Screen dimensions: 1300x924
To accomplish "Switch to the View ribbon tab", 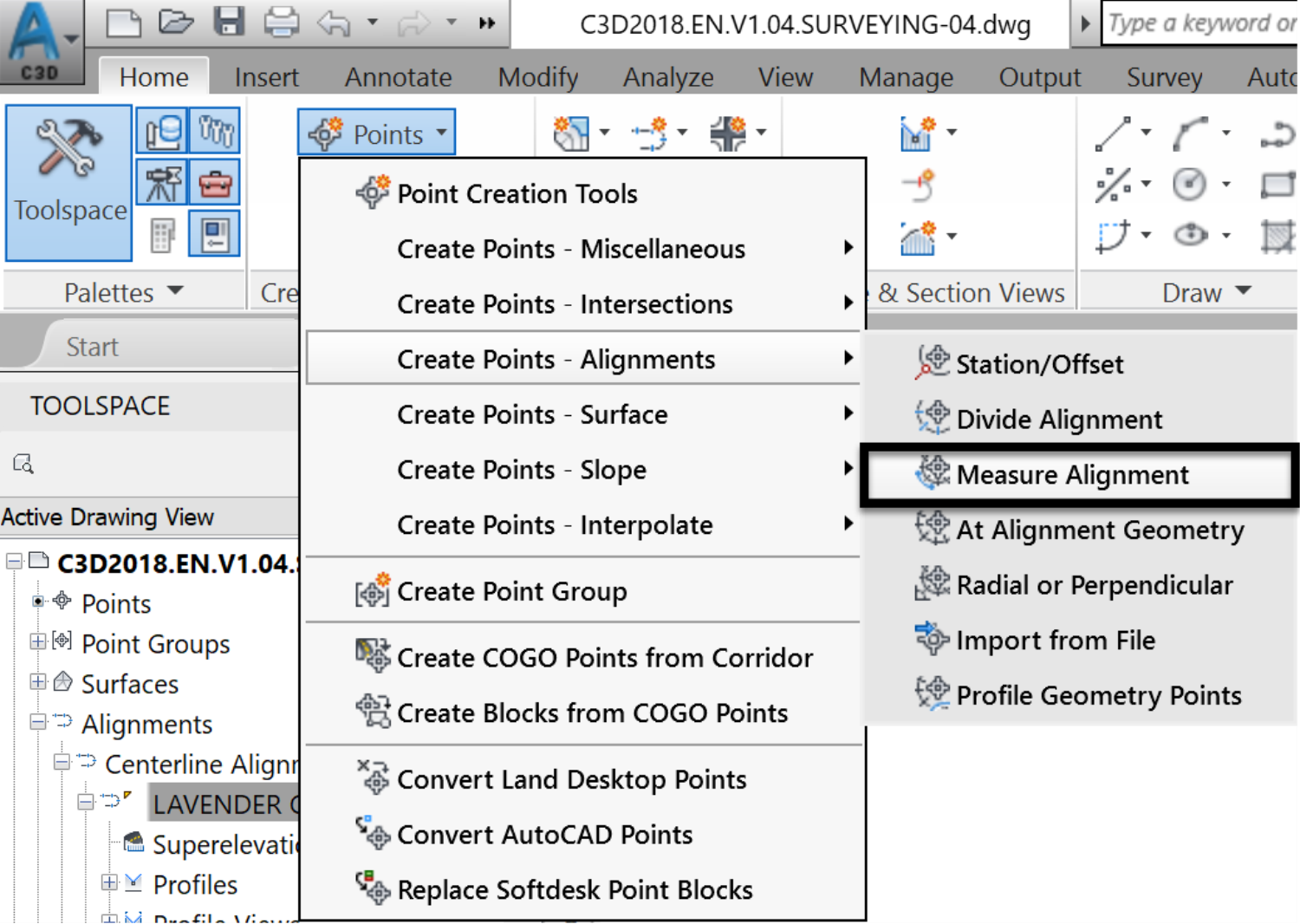I will pos(785,77).
